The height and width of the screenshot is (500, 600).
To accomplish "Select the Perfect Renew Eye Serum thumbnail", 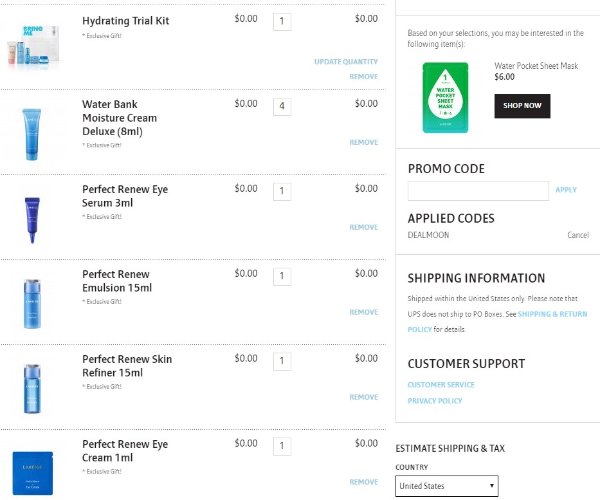I will (32, 220).
